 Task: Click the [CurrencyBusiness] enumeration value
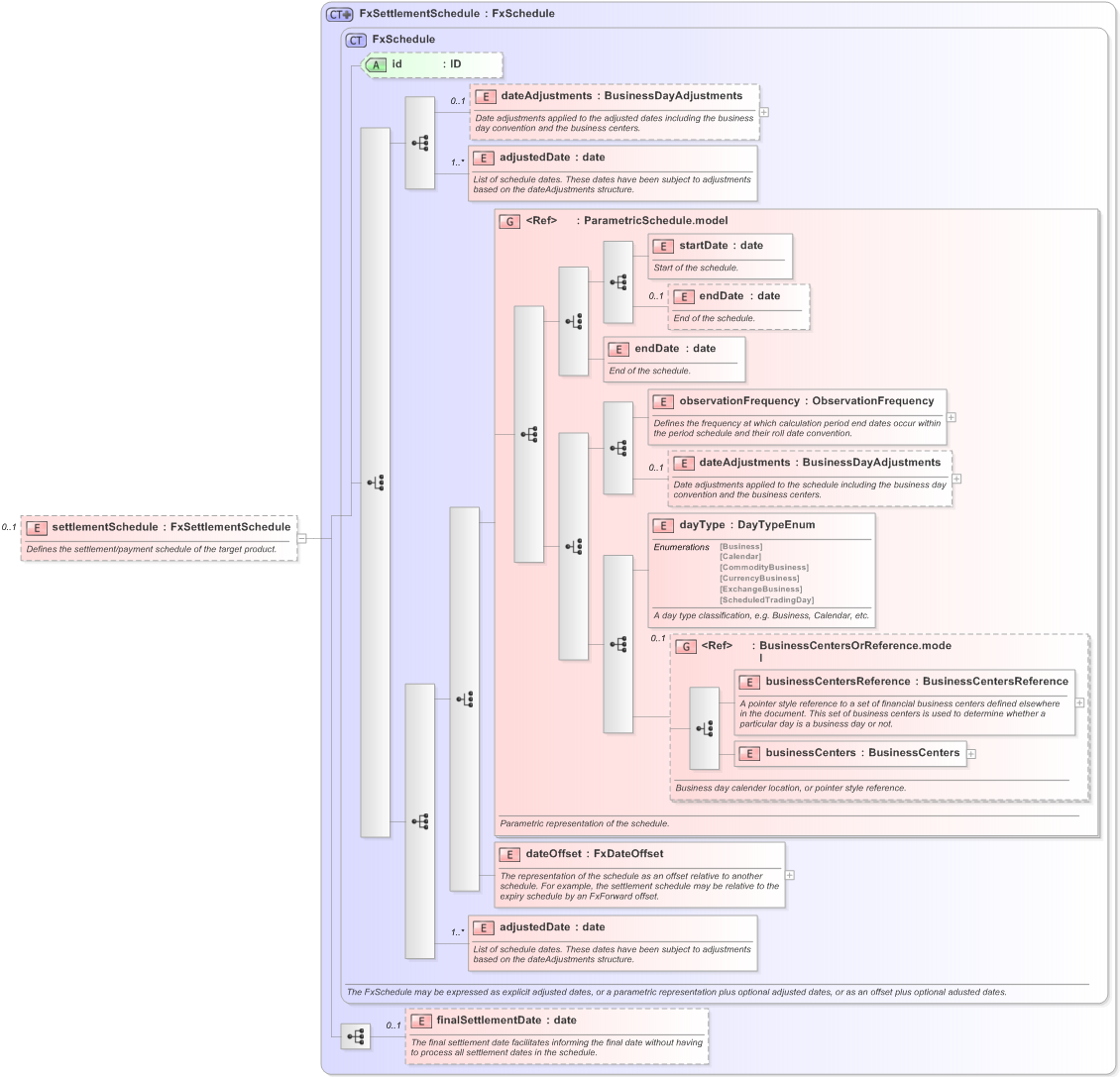click(759, 579)
